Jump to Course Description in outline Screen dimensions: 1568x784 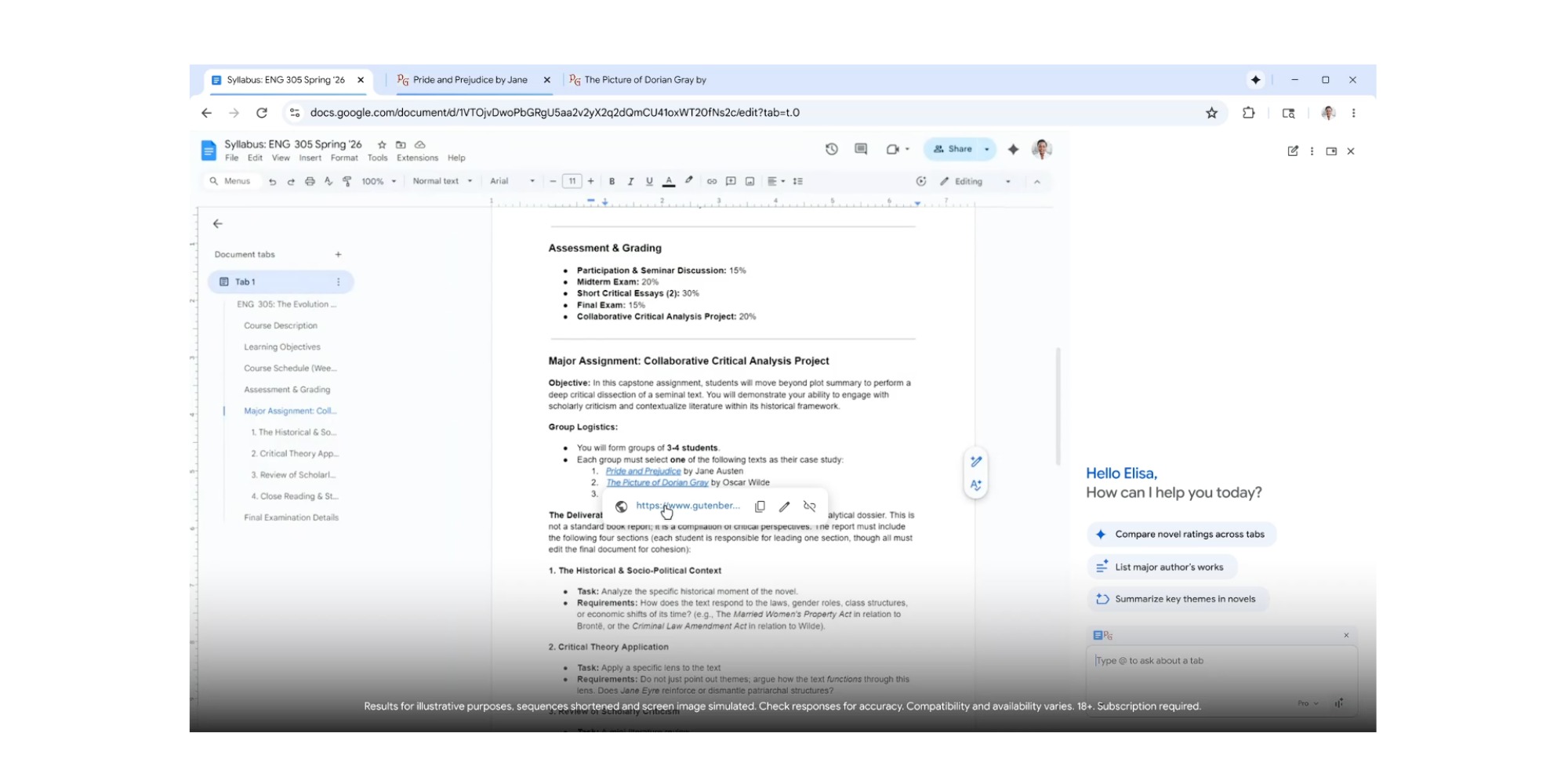281,325
